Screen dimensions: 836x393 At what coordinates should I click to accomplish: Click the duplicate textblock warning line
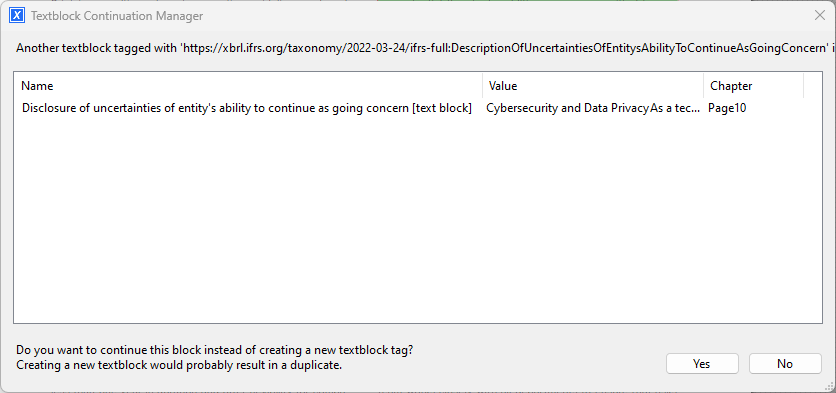click(x=179, y=366)
